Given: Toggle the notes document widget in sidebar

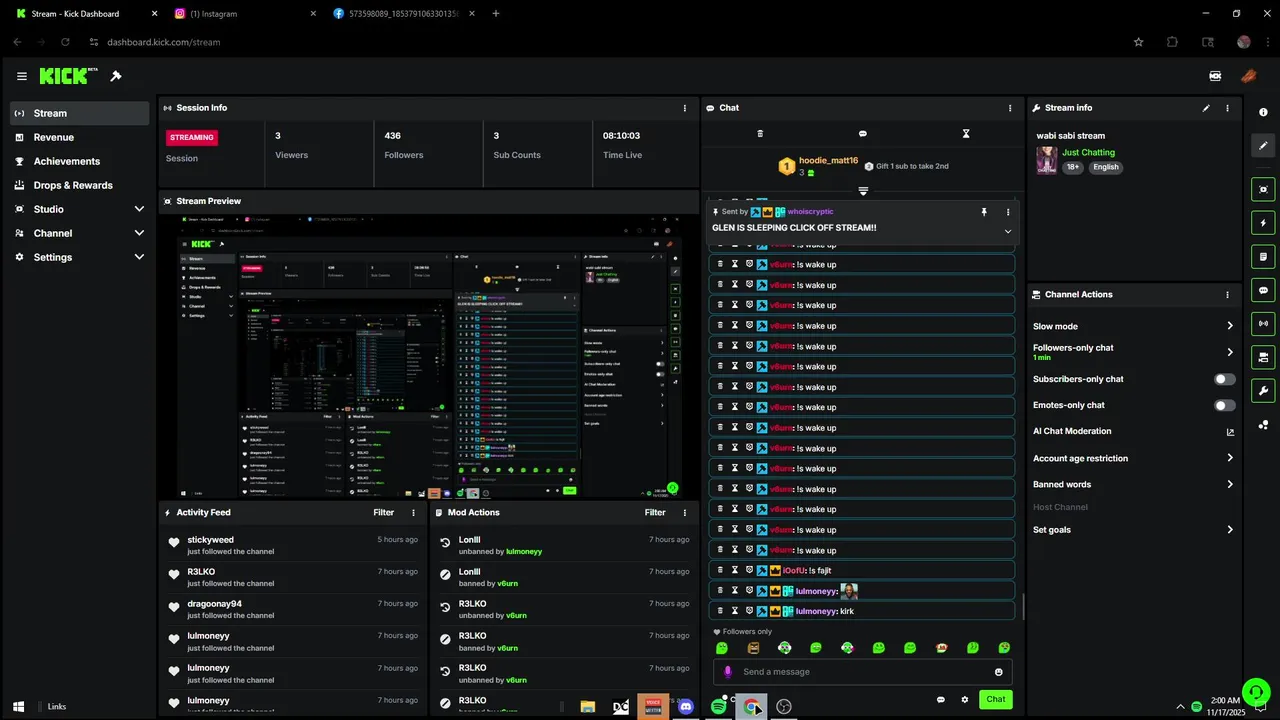Looking at the screenshot, I should [x=1264, y=257].
